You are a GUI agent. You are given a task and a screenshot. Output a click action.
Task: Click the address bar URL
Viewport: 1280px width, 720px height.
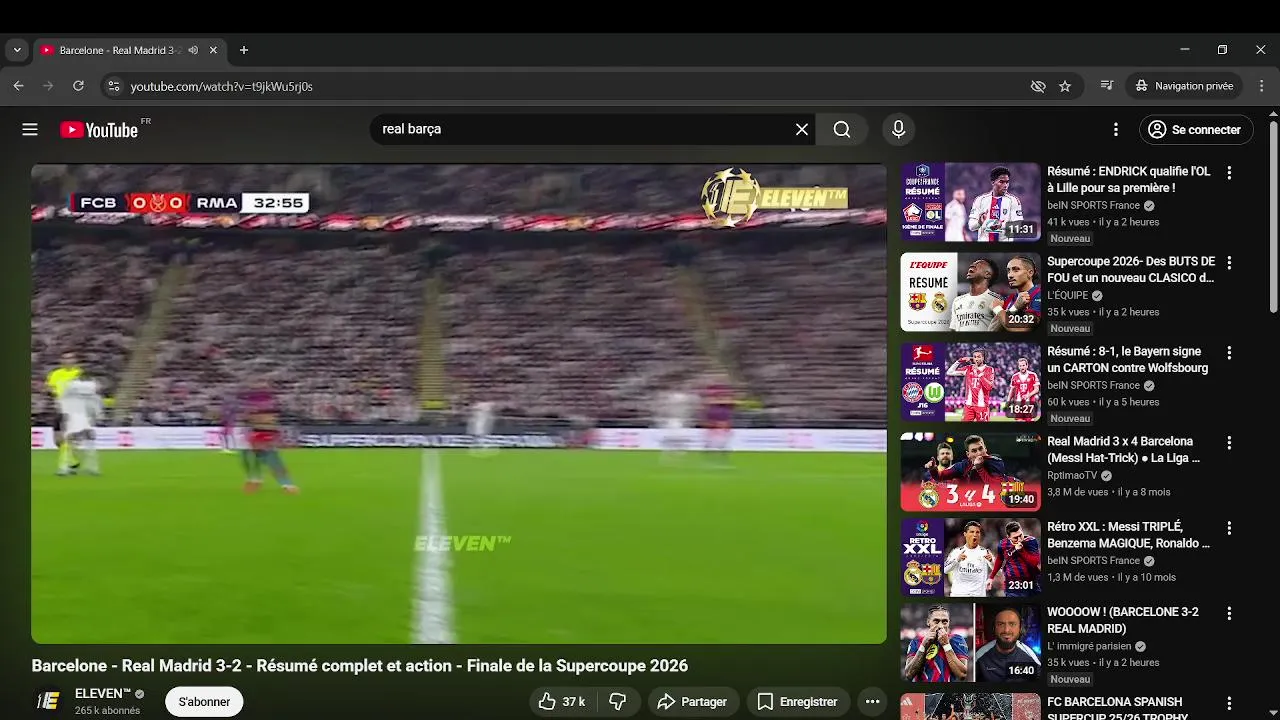(x=222, y=87)
